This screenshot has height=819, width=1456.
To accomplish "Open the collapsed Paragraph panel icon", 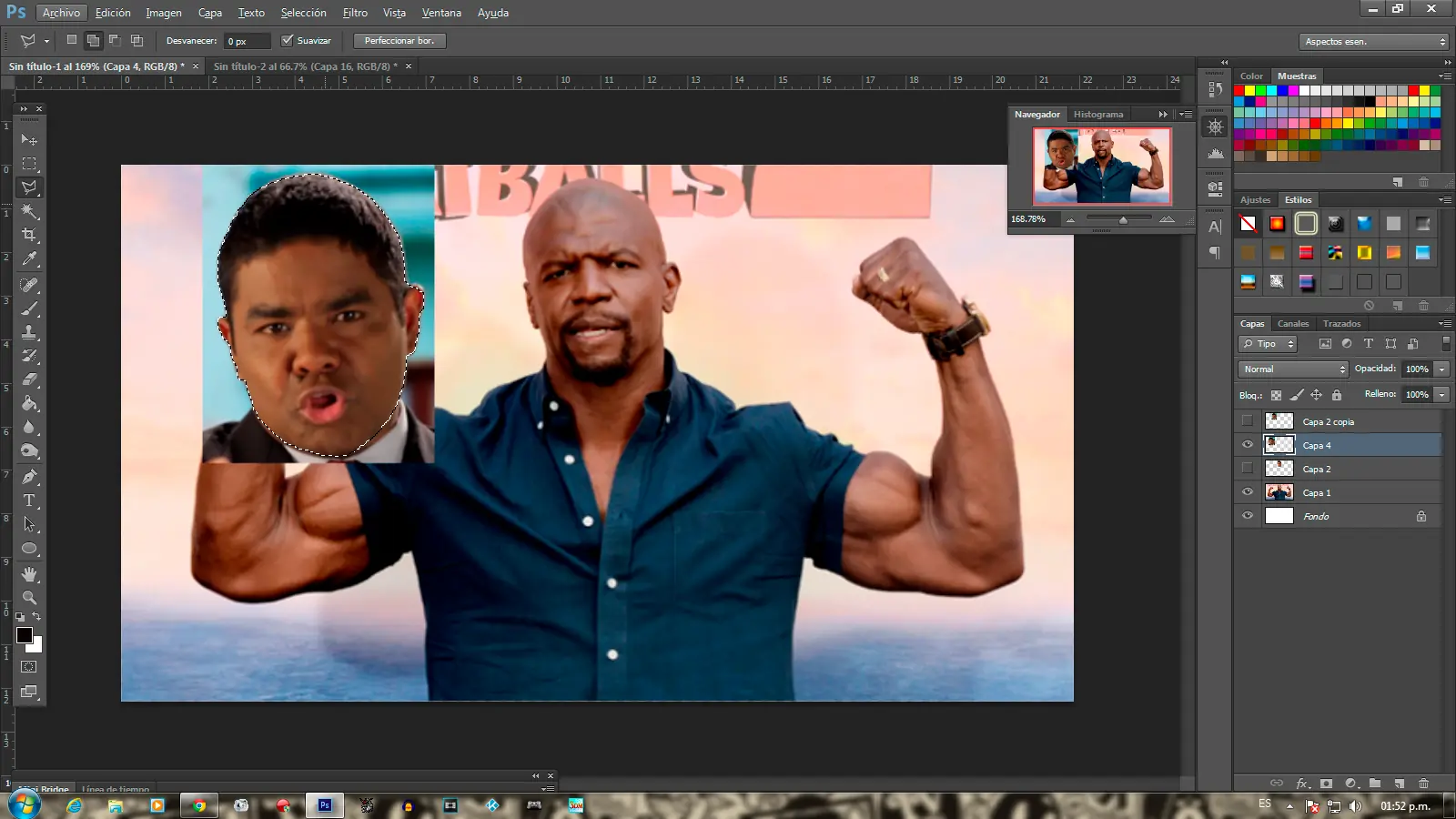I will point(1215,253).
